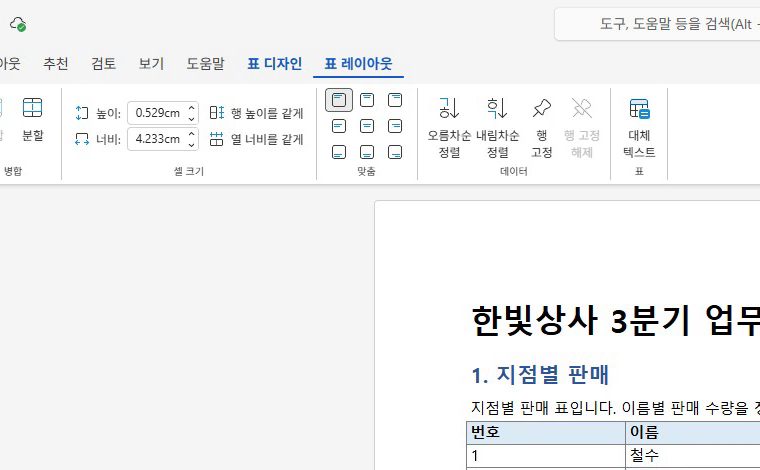
Task: Click the cloud save status icon
Action: pyautogui.click(x=18, y=24)
